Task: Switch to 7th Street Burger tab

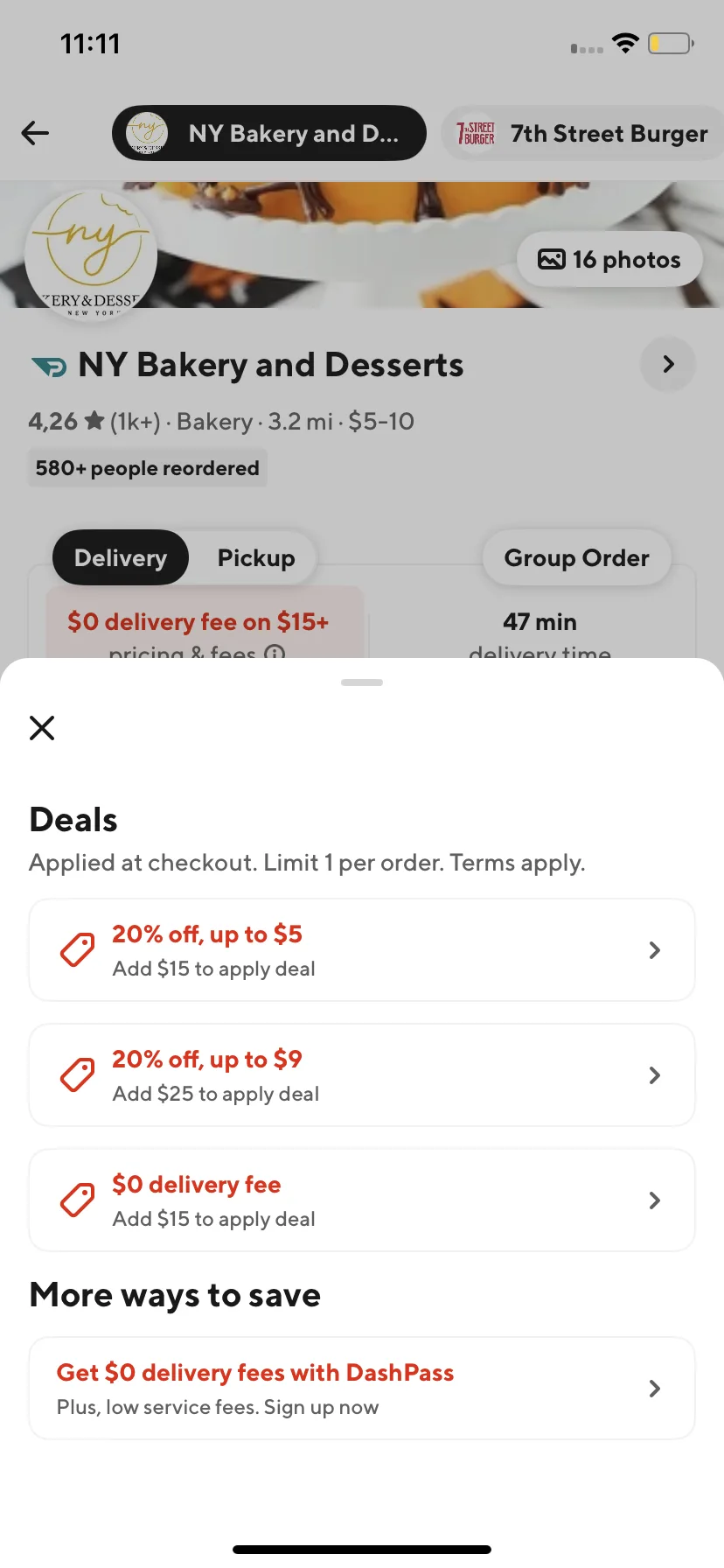Action: [583, 133]
